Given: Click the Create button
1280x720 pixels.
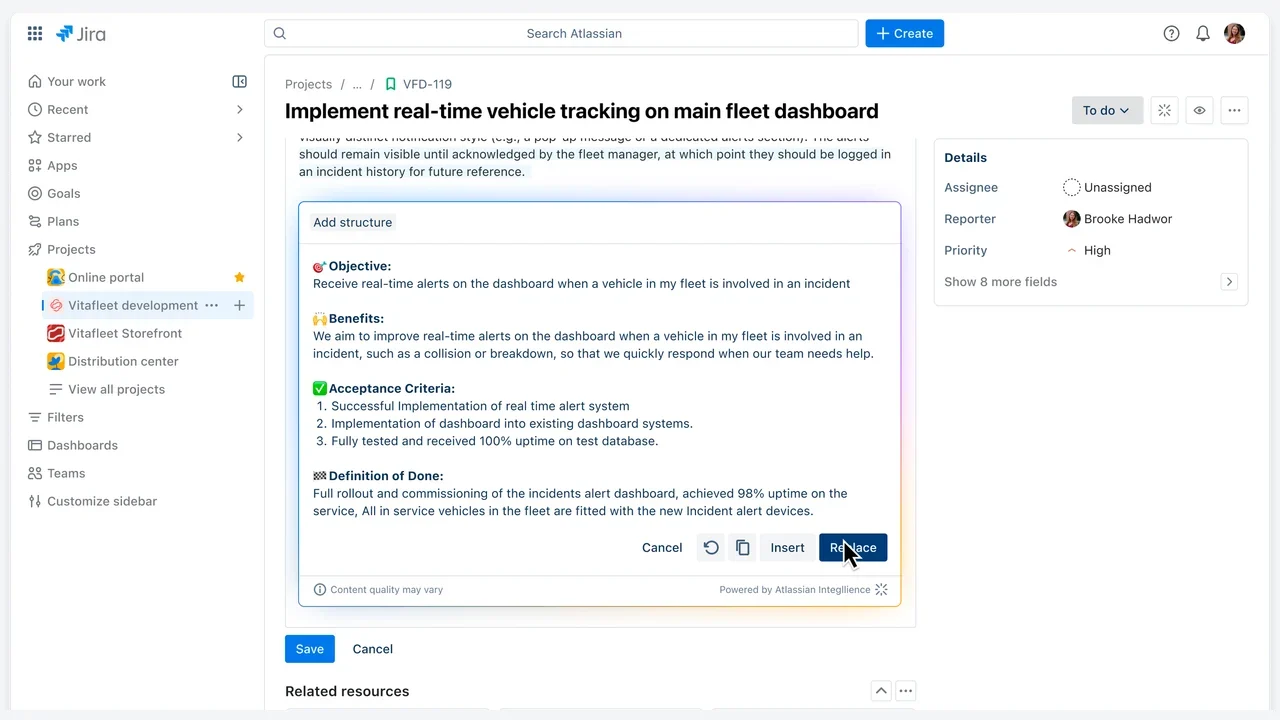Looking at the screenshot, I should click(x=904, y=33).
